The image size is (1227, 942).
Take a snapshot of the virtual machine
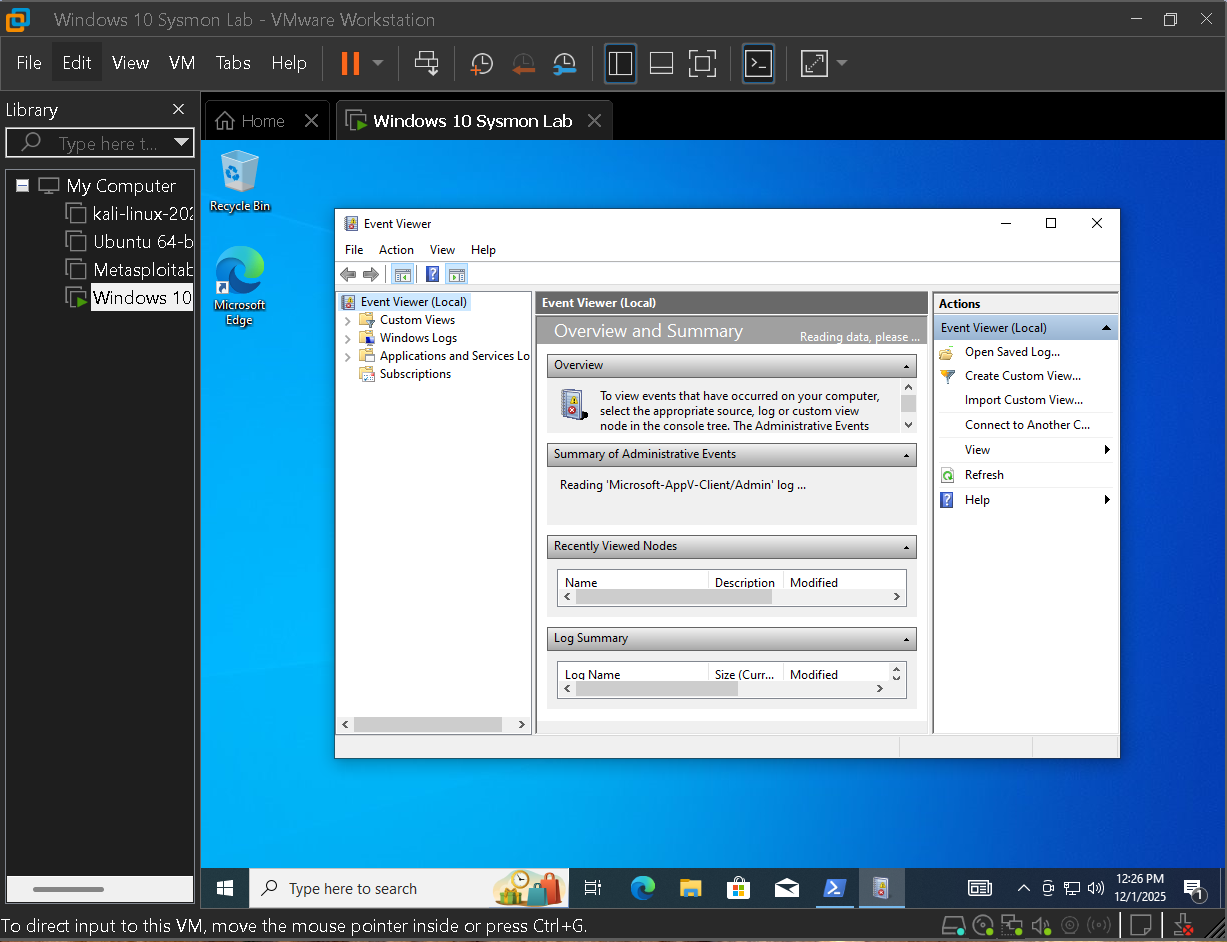tap(481, 63)
